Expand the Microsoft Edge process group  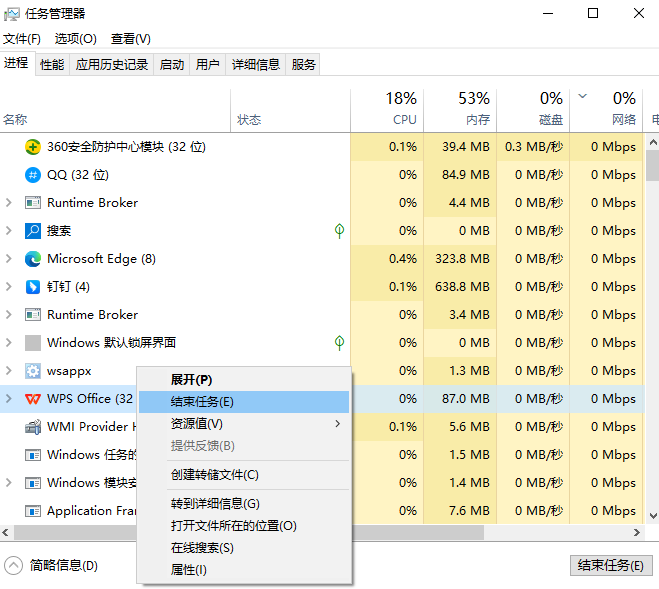[x=9, y=259]
